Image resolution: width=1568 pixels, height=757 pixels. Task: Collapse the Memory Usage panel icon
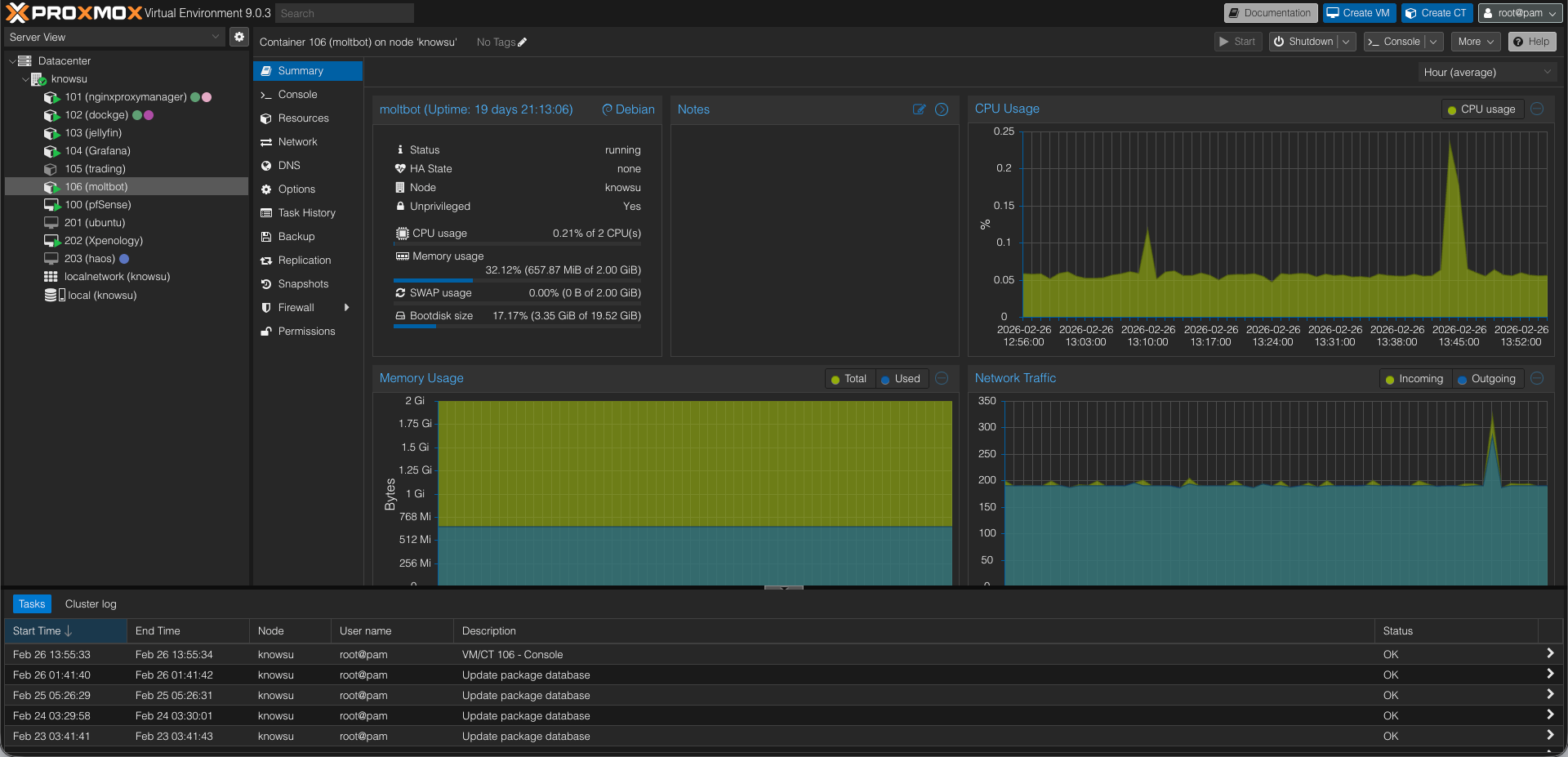click(942, 378)
